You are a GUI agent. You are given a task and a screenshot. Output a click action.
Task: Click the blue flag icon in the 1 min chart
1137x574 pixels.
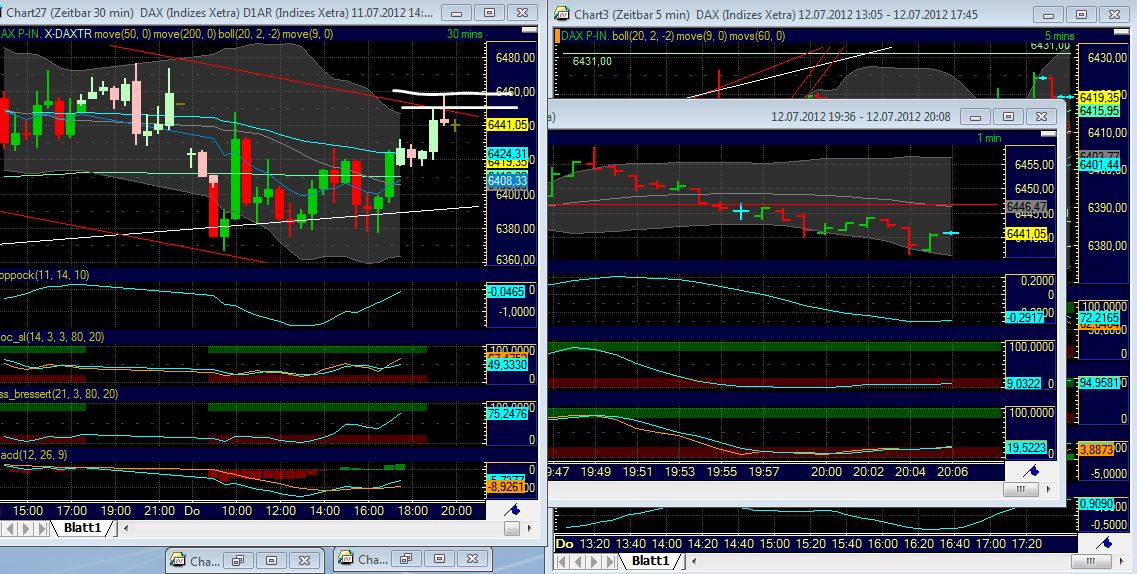point(1030,471)
